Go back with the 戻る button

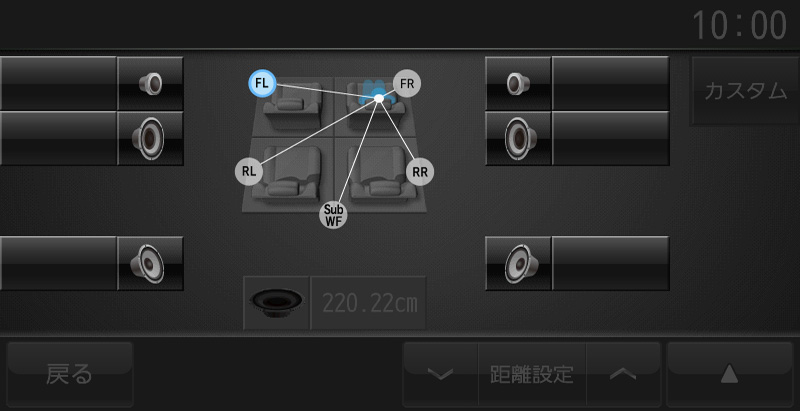(69, 374)
